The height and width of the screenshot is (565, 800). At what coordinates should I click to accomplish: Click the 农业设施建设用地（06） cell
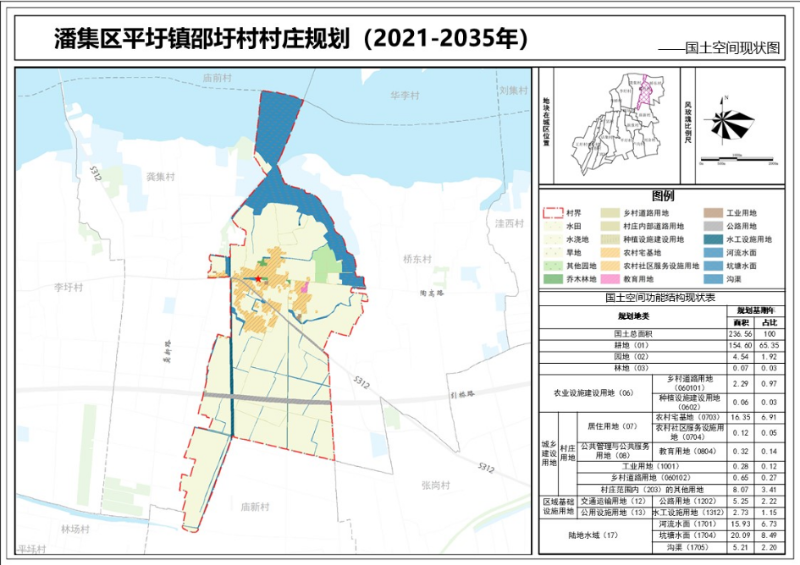[594, 393]
